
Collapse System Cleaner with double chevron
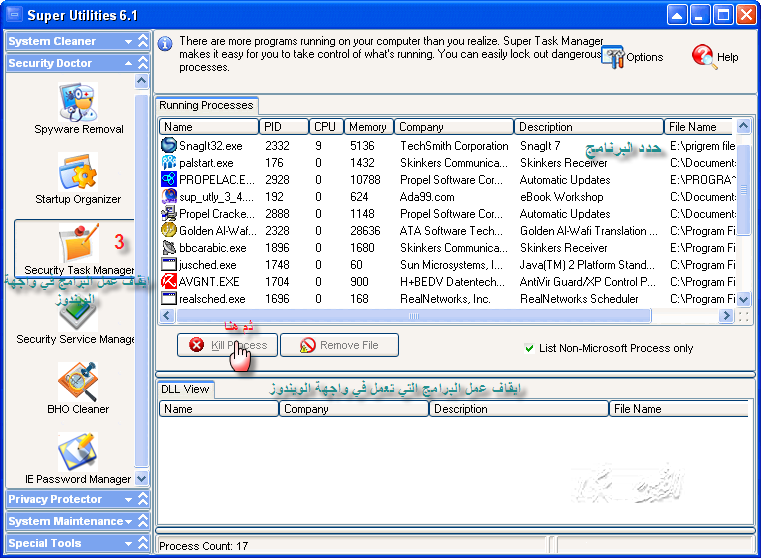click(x=143, y=41)
